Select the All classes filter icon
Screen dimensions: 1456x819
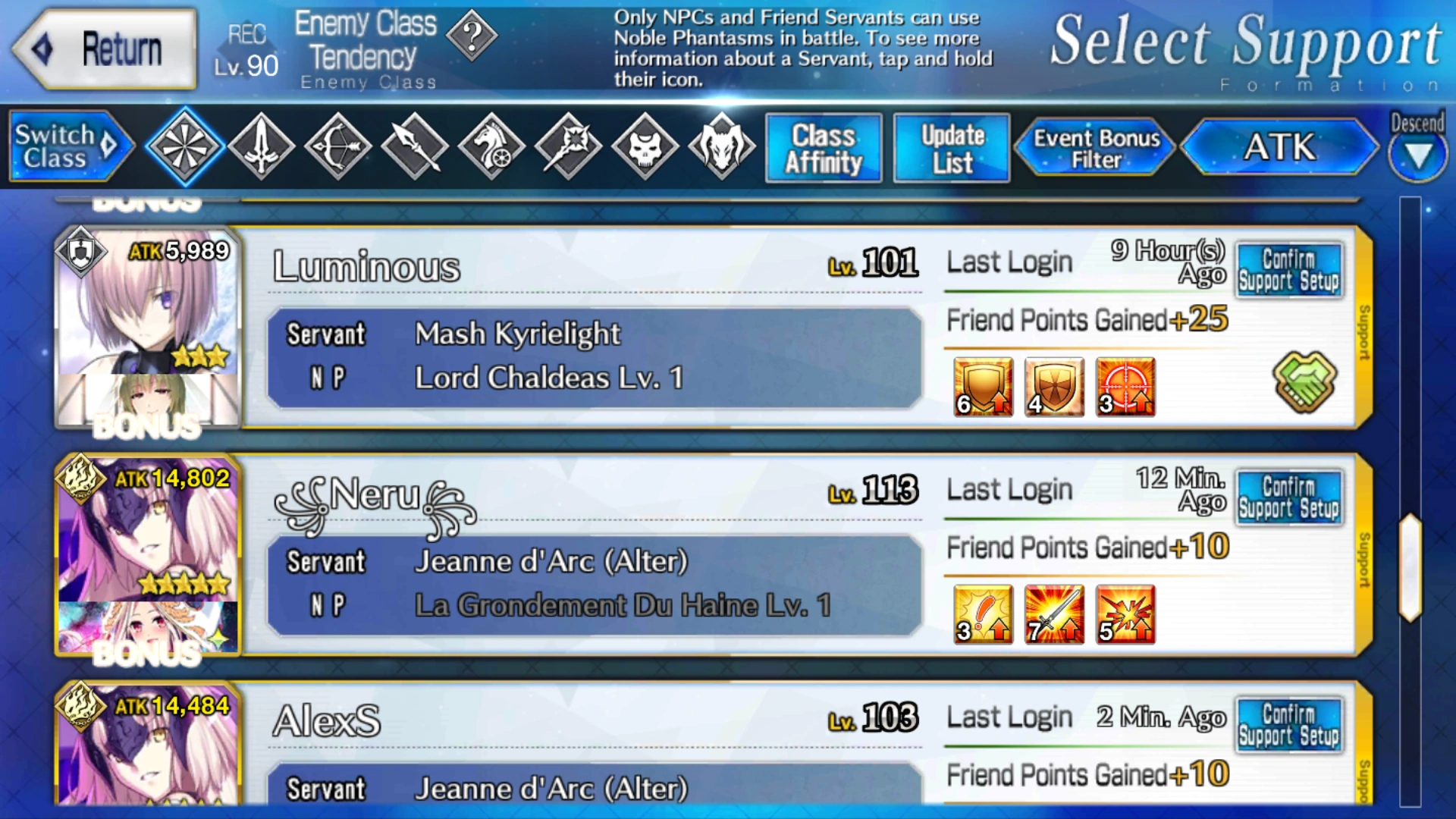pyautogui.click(x=184, y=146)
